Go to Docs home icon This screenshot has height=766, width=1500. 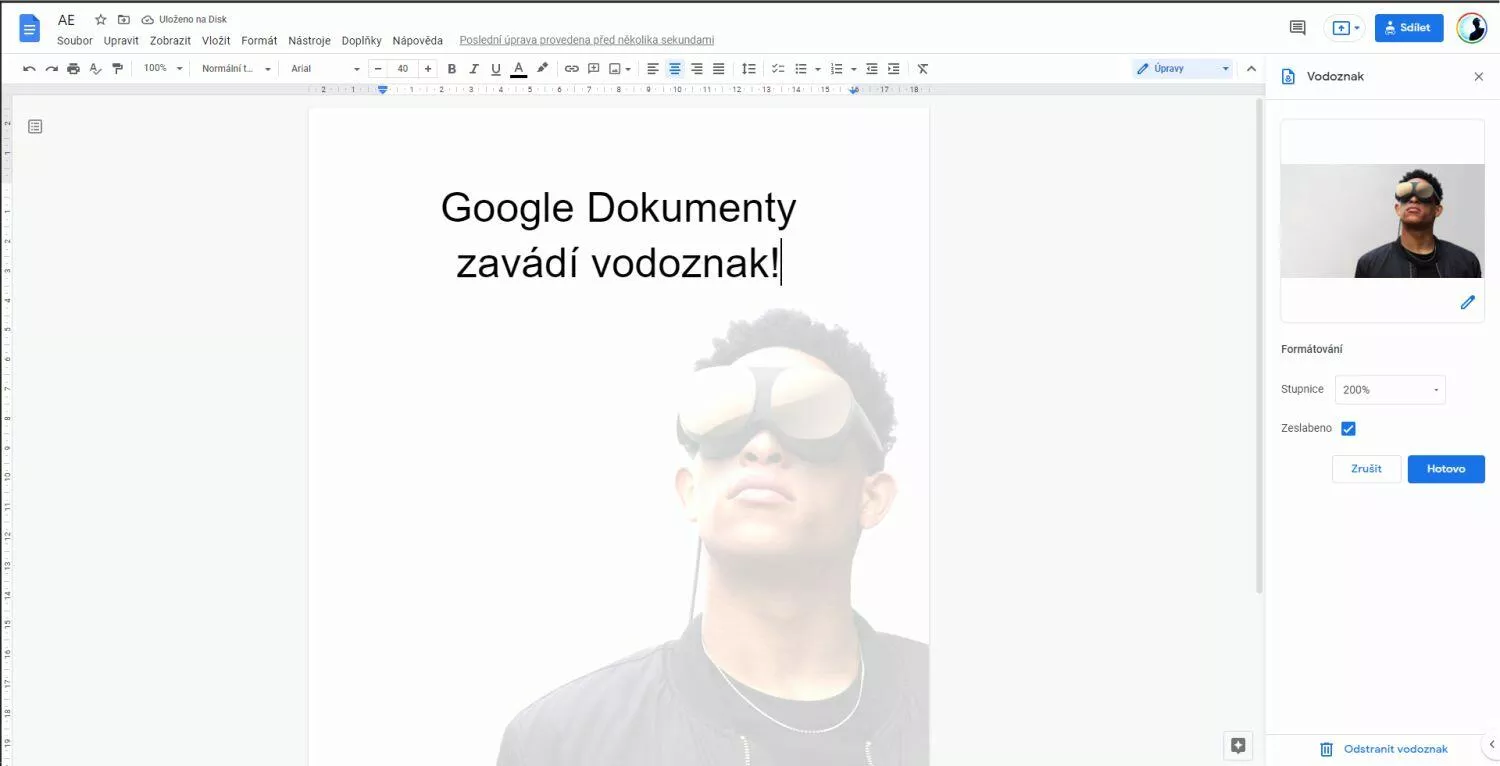pos(30,28)
